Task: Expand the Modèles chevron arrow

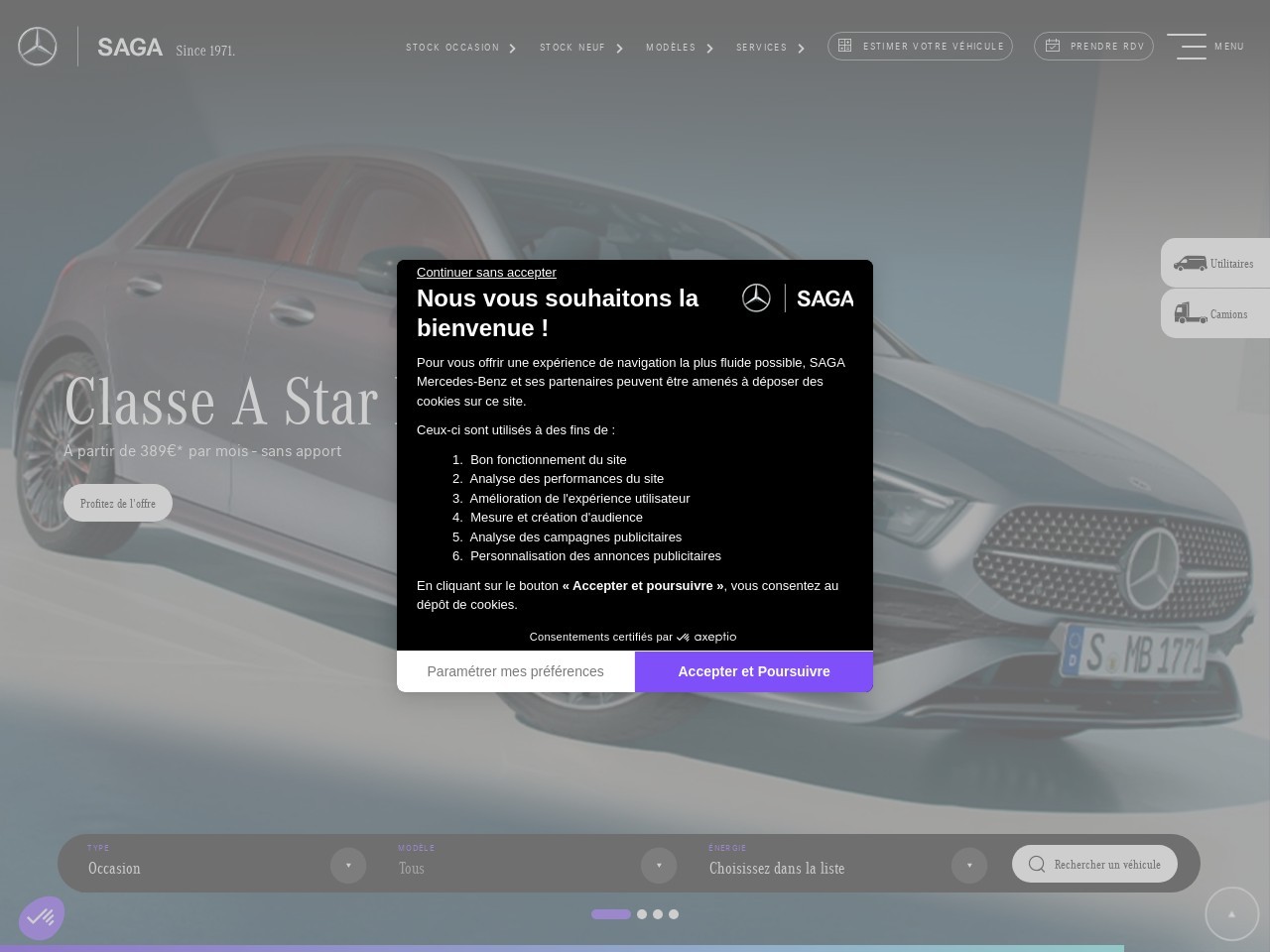Action: pos(710,49)
